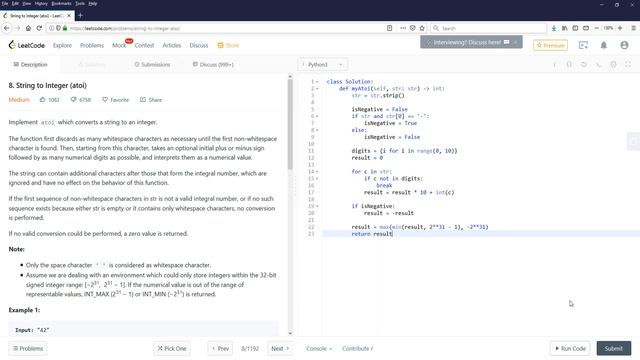This screenshot has height=360, width=640.
Task: Zoom out with browser minus icon
Action: coord(597,28)
